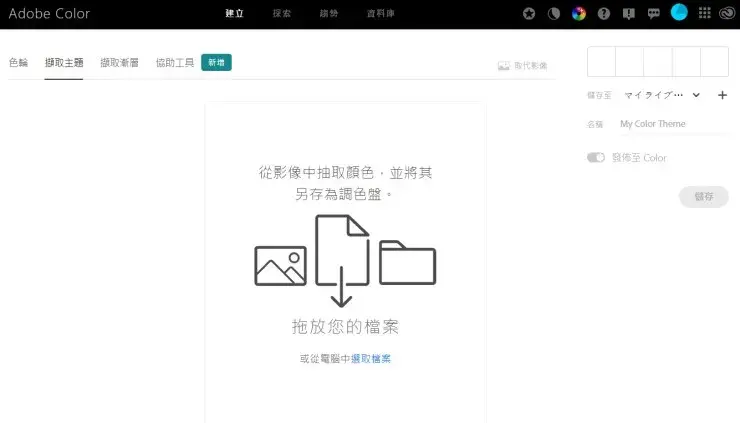Select the last empty color swatch
Viewport: 740px width, 423px height.
tap(715, 61)
